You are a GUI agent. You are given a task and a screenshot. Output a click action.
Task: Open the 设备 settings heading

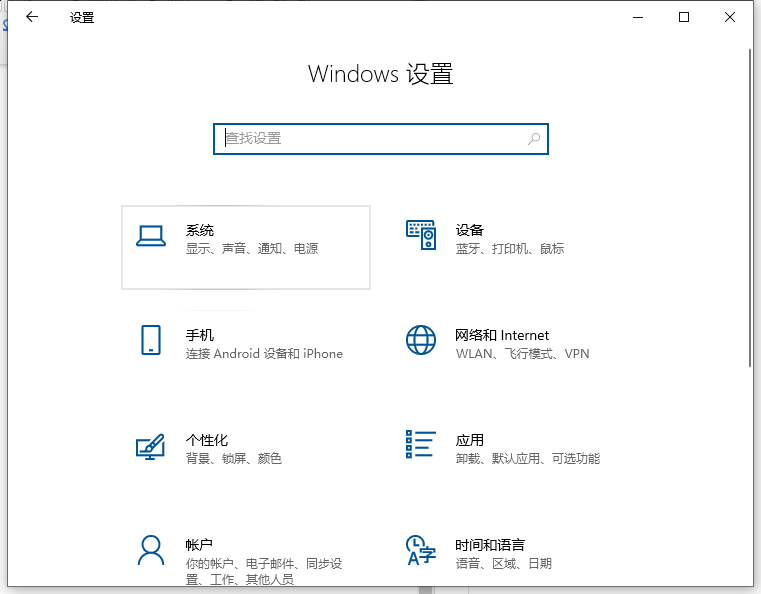(x=469, y=230)
